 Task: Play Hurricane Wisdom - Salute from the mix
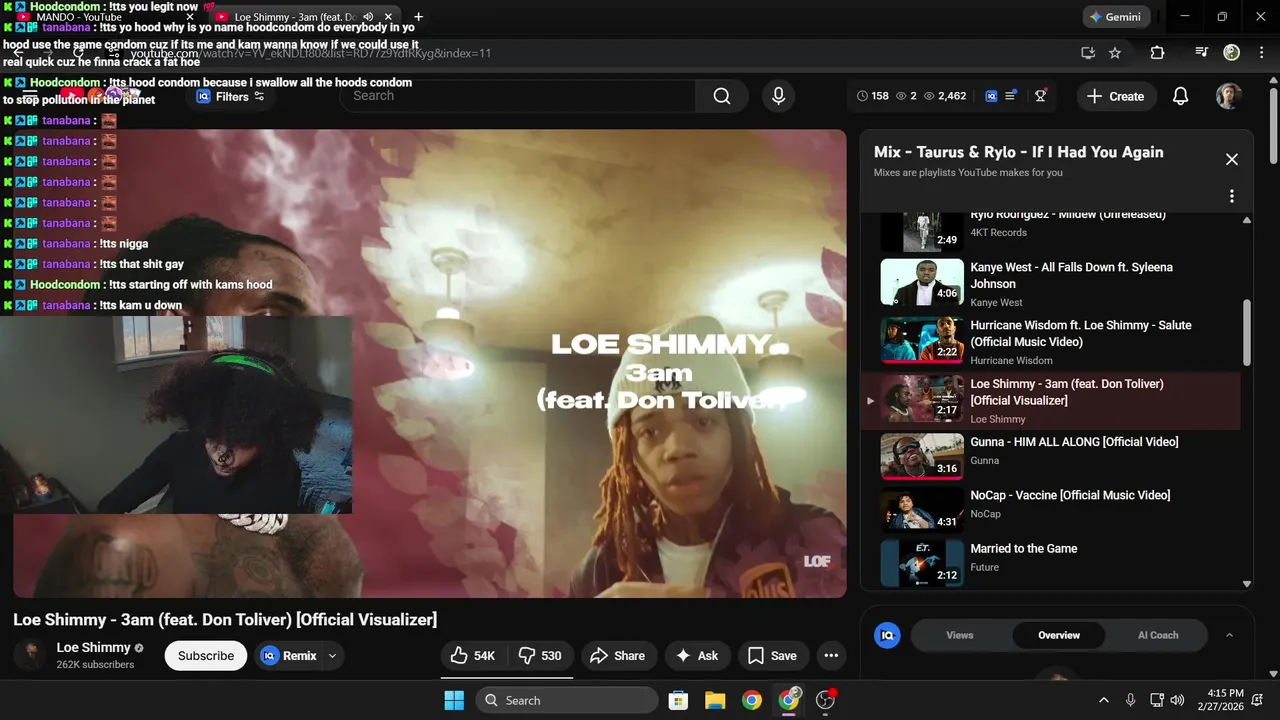coord(1050,342)
